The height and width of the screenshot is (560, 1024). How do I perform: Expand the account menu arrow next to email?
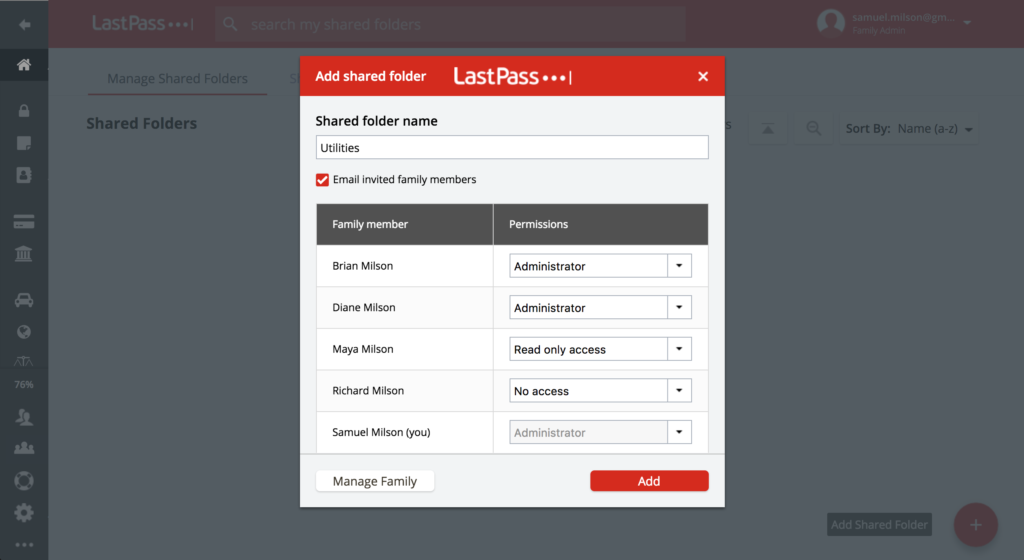coord(967,23)
